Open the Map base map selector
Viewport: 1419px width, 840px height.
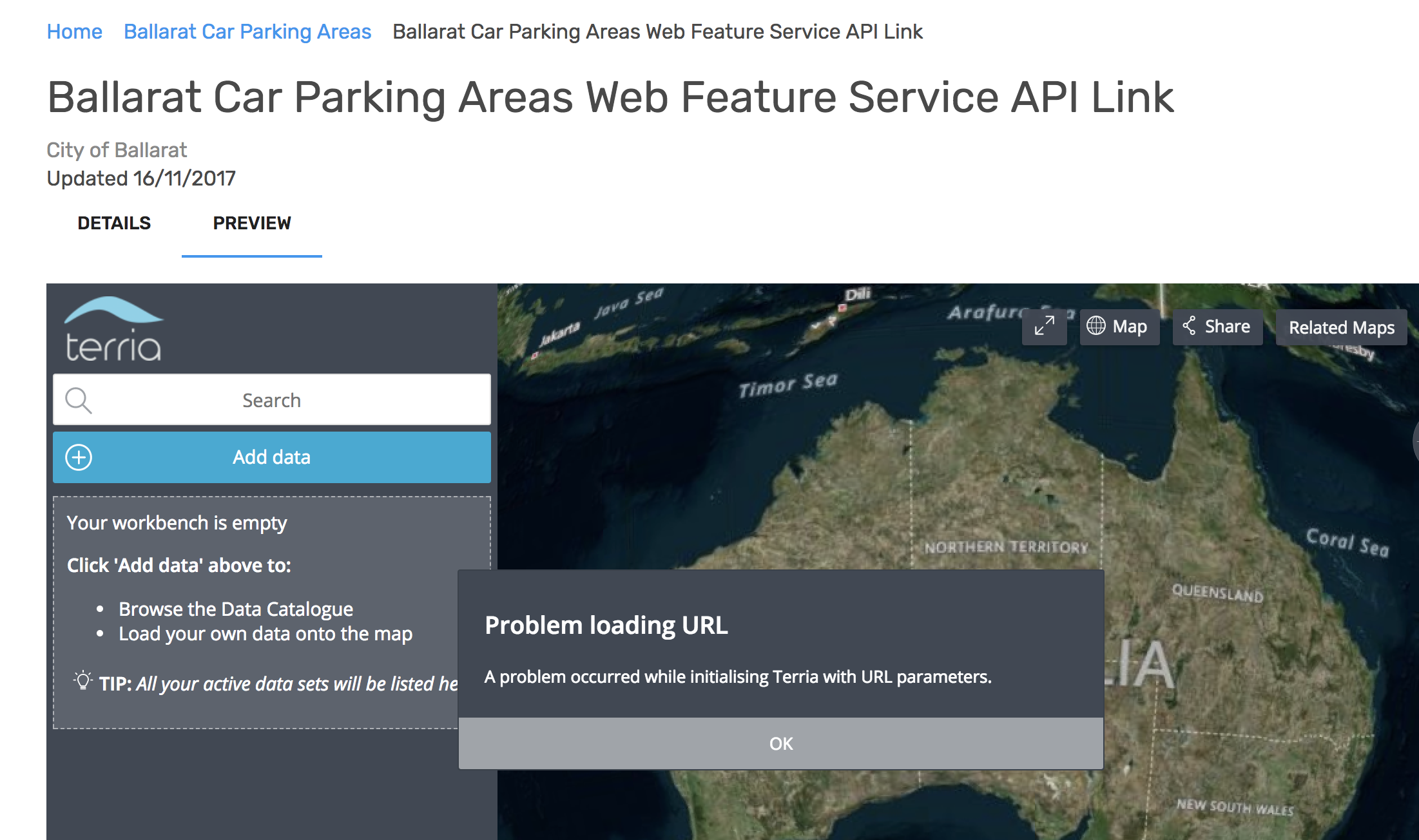pyautogui.click(x=1119, y=327)
